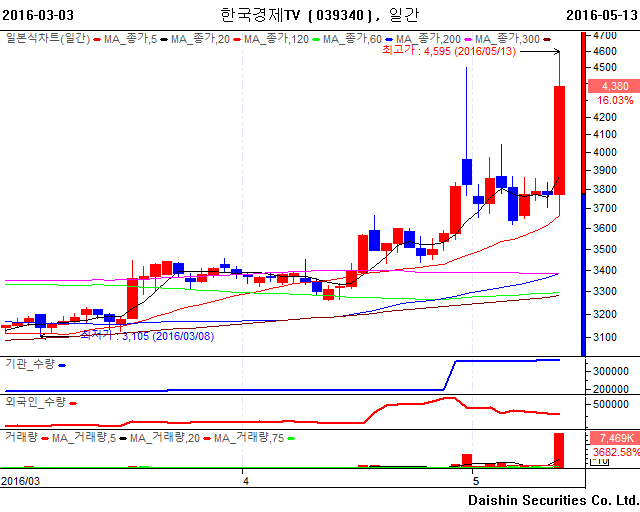Click the MA_종가,120 legend entry

(276, 39)
